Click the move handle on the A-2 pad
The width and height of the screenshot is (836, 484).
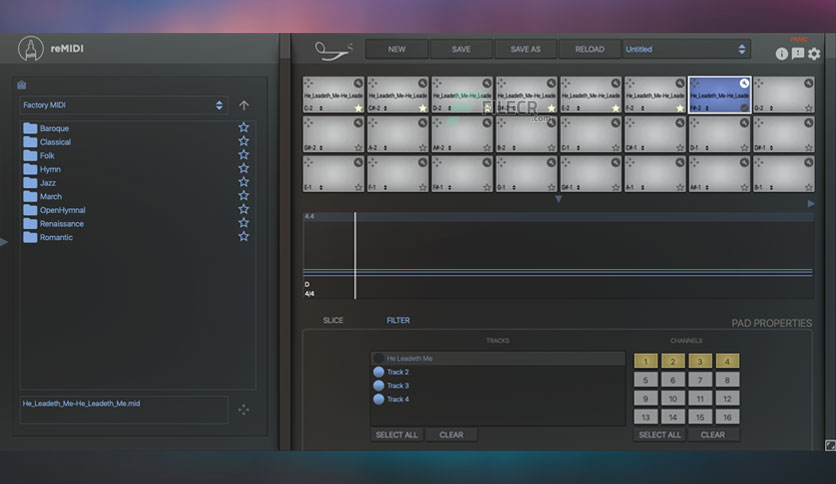point(373,123)
